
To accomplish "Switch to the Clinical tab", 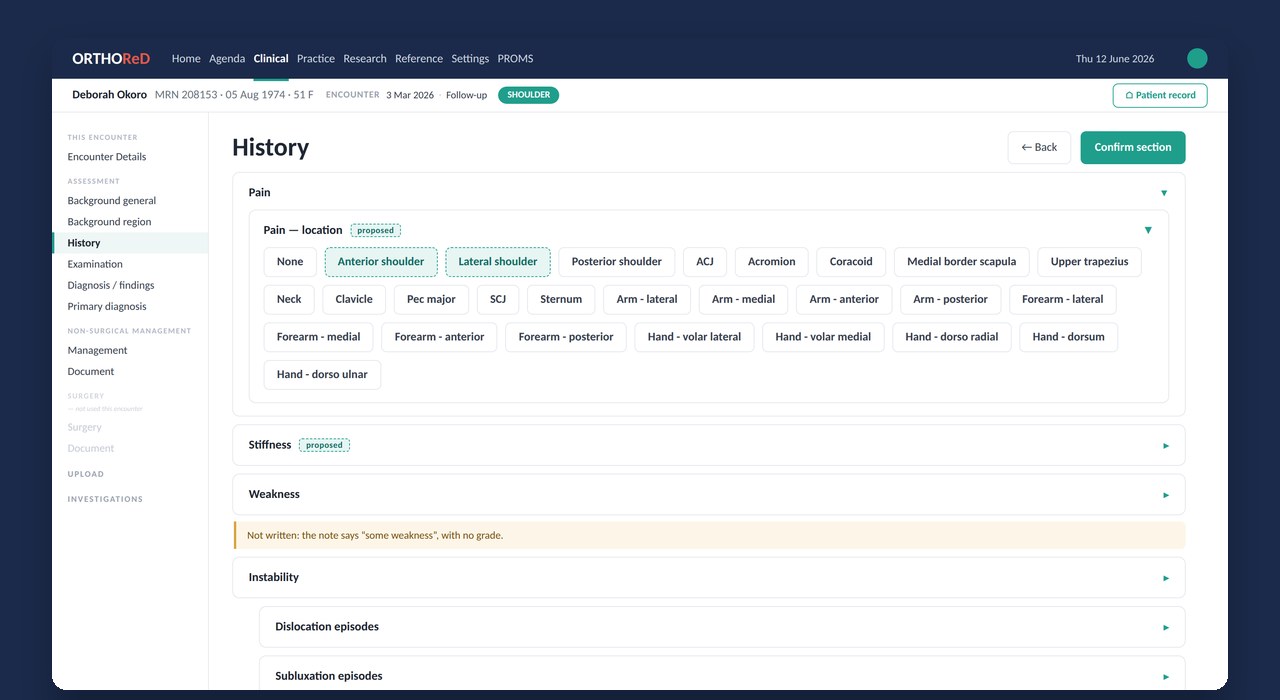I will 271,59.
